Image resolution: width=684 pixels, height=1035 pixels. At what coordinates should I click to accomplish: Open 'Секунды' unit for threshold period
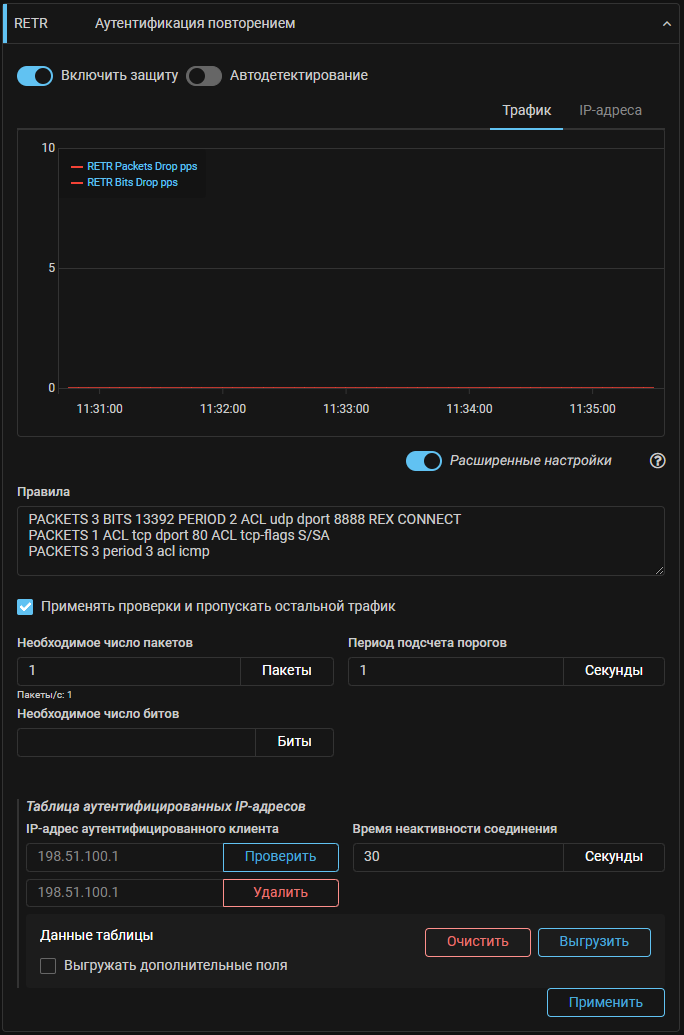613,671
